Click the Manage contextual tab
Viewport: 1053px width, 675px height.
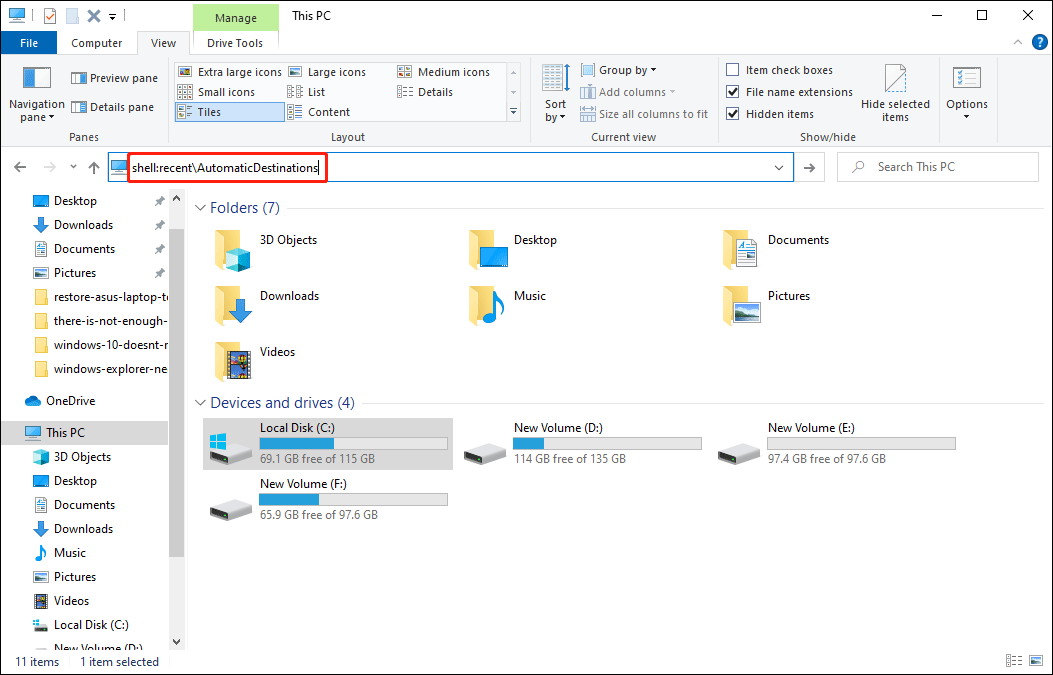point(236,18)
